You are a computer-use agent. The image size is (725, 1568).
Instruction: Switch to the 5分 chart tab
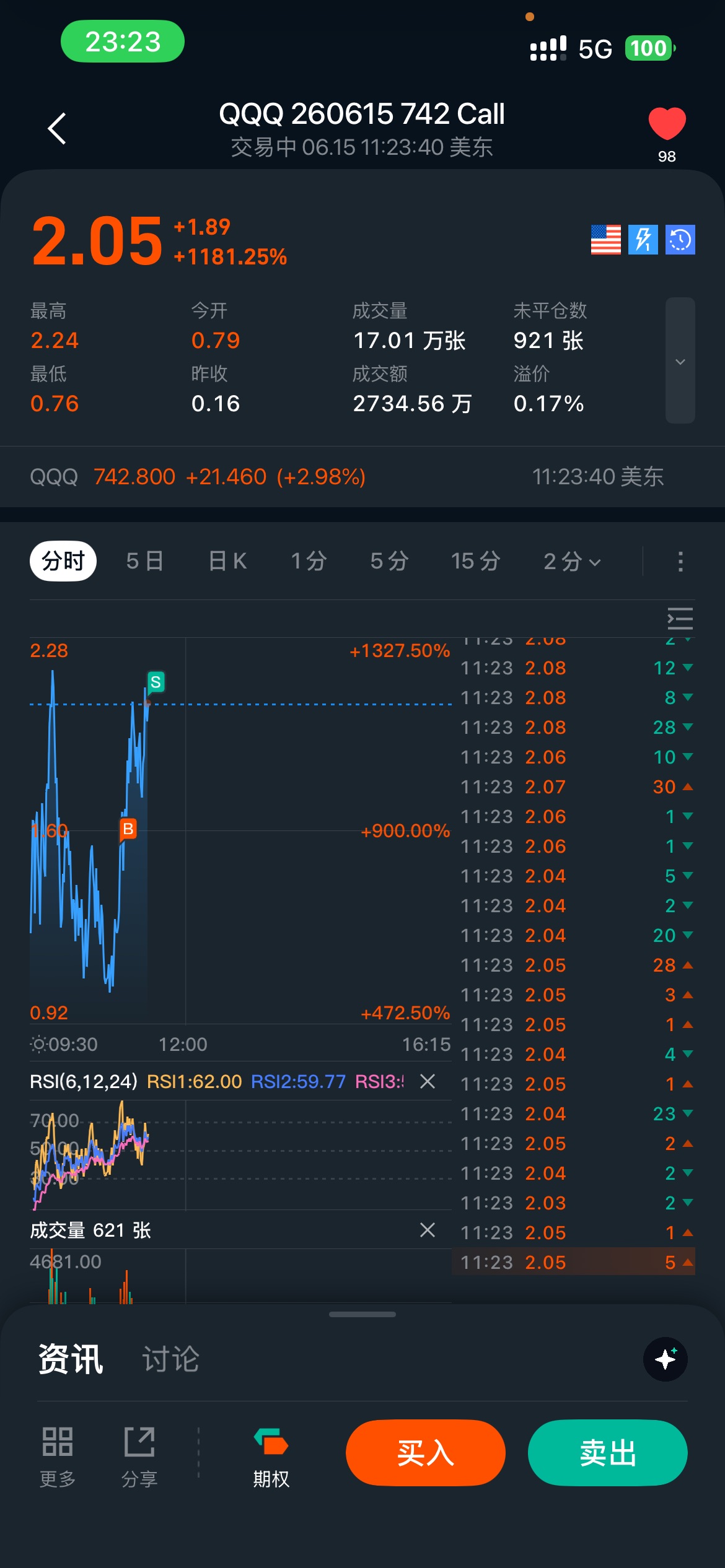click(389, 561)
